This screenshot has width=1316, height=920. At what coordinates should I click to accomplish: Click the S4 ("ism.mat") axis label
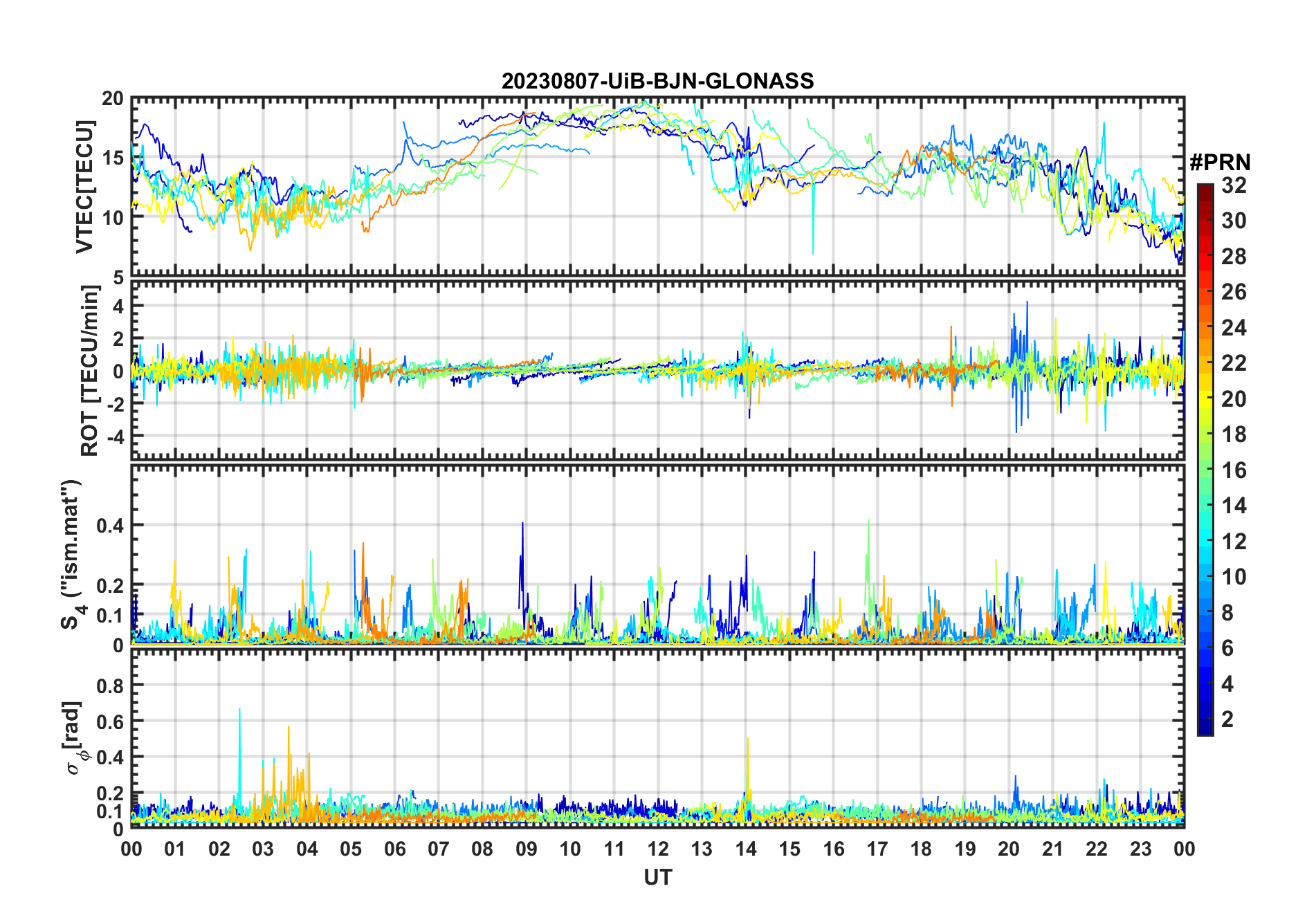pyautogui.click(x=72, y=553)
